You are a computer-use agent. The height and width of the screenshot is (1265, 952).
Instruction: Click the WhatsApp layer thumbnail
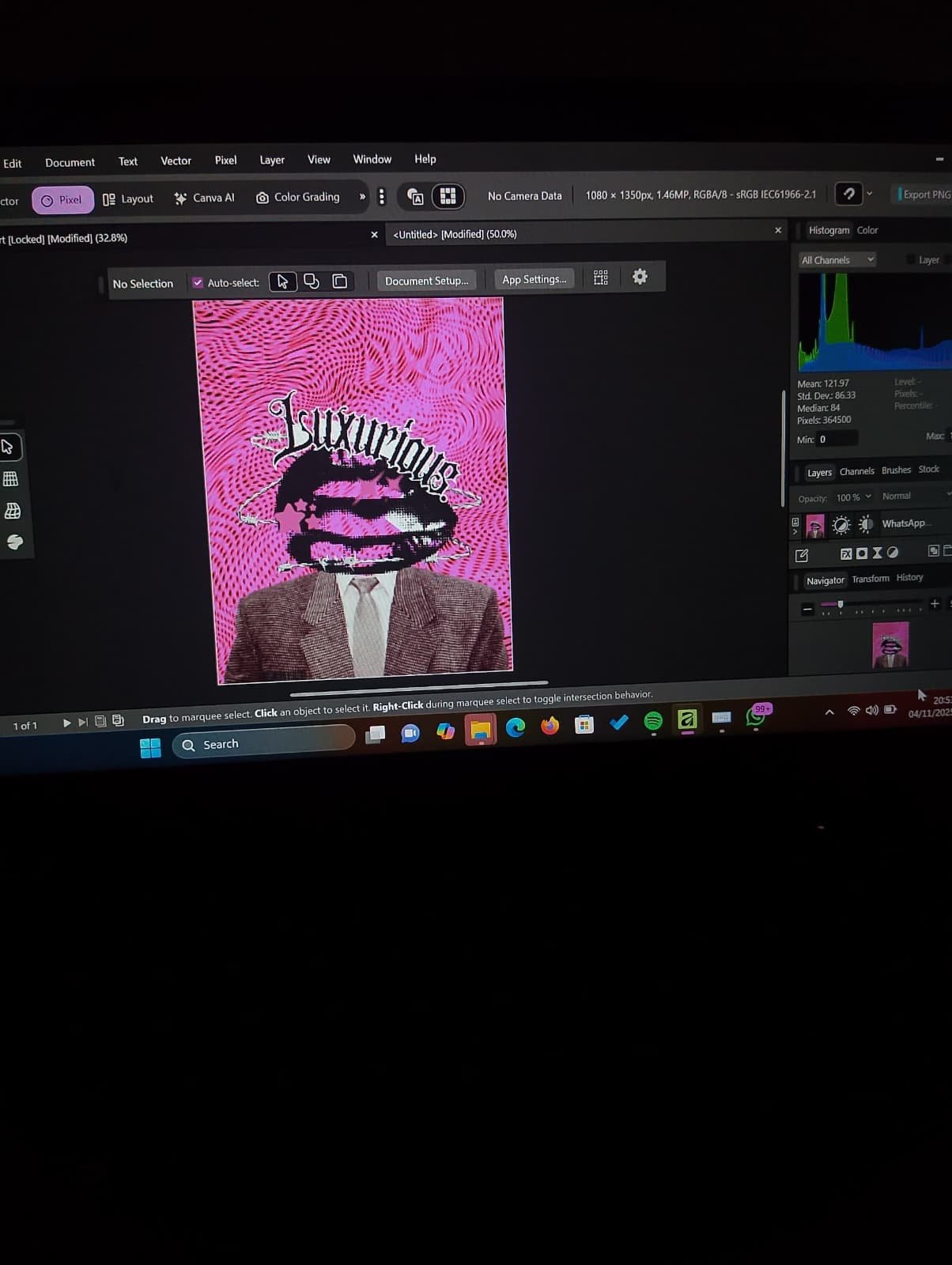coord(814,526)
